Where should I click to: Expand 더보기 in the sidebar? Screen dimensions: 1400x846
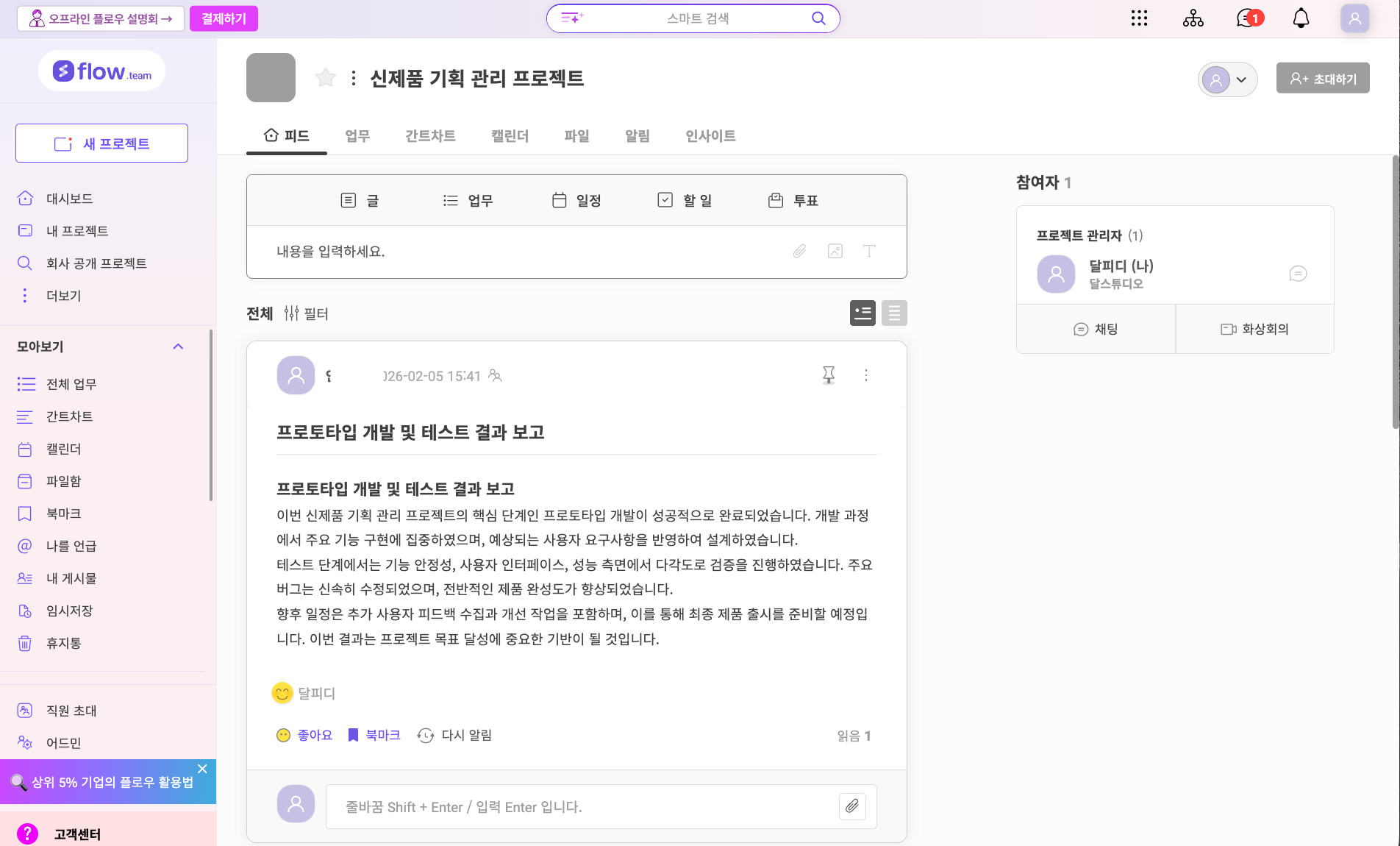click(x=64, y=296)
